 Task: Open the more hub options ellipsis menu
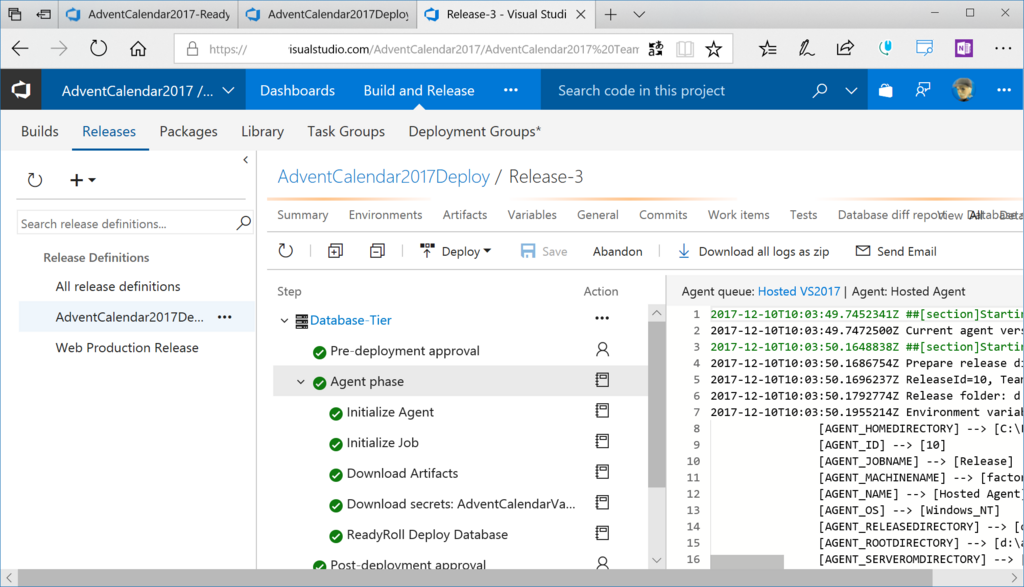point(511,90)
